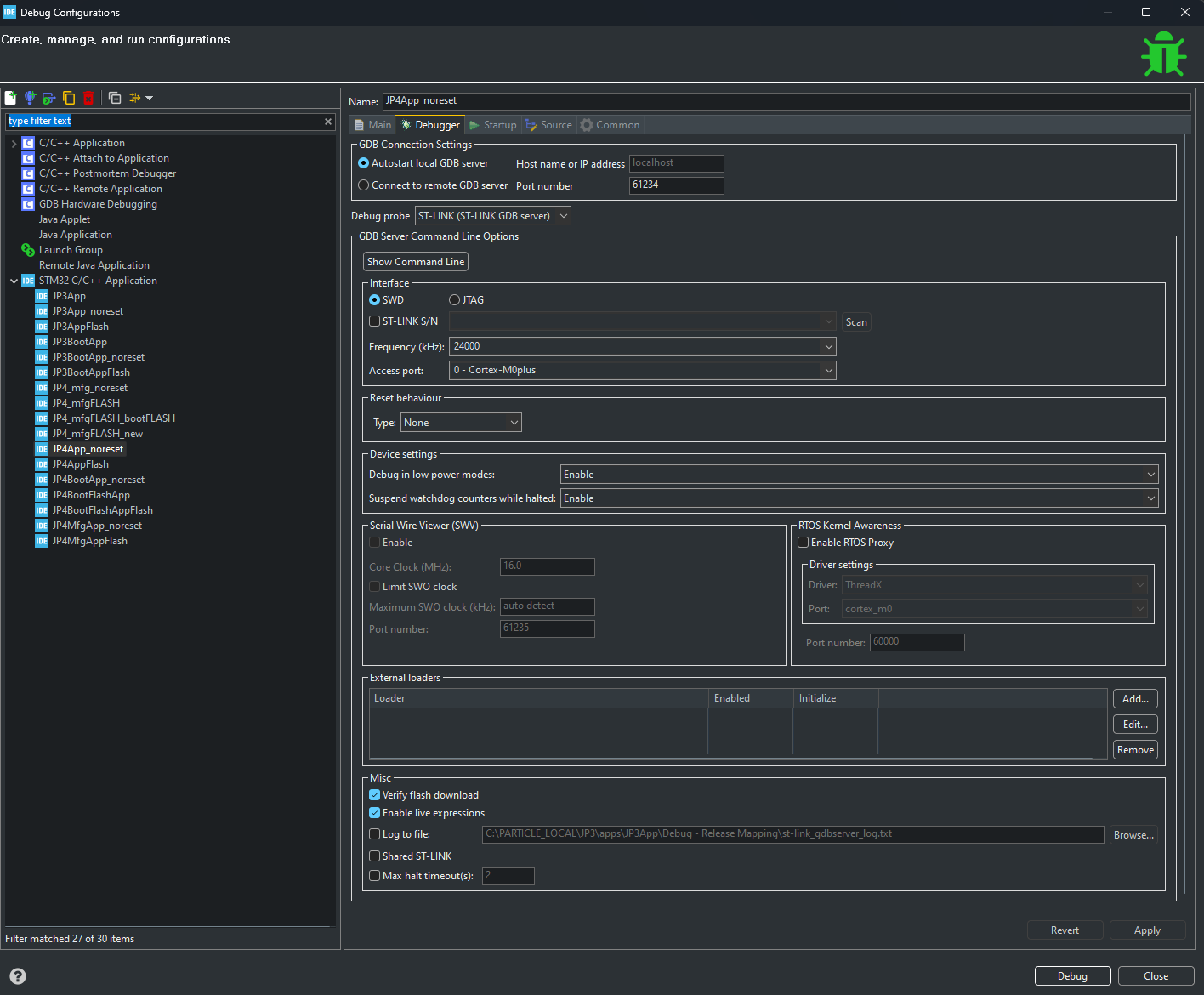Create a new launch configuration prototype
The height and width of the screenshot is (995, 1204).
pos(30,98)
